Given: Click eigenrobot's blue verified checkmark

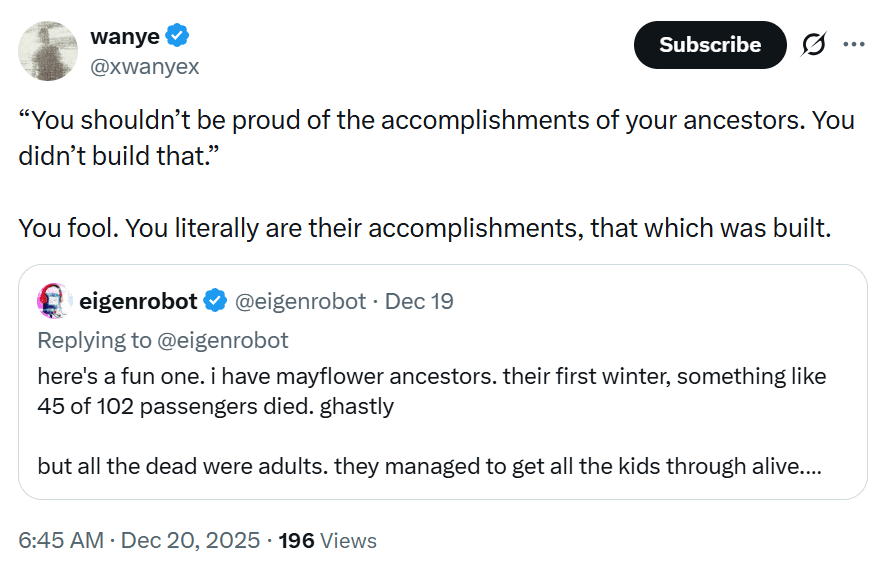Looking at the screenshot, I should point(214,301).
